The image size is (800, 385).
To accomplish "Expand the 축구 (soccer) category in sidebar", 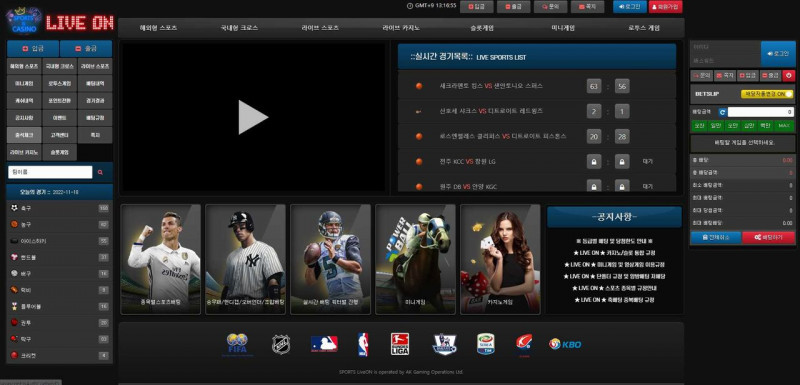I will pyautogui.click(x=59, y=208).
